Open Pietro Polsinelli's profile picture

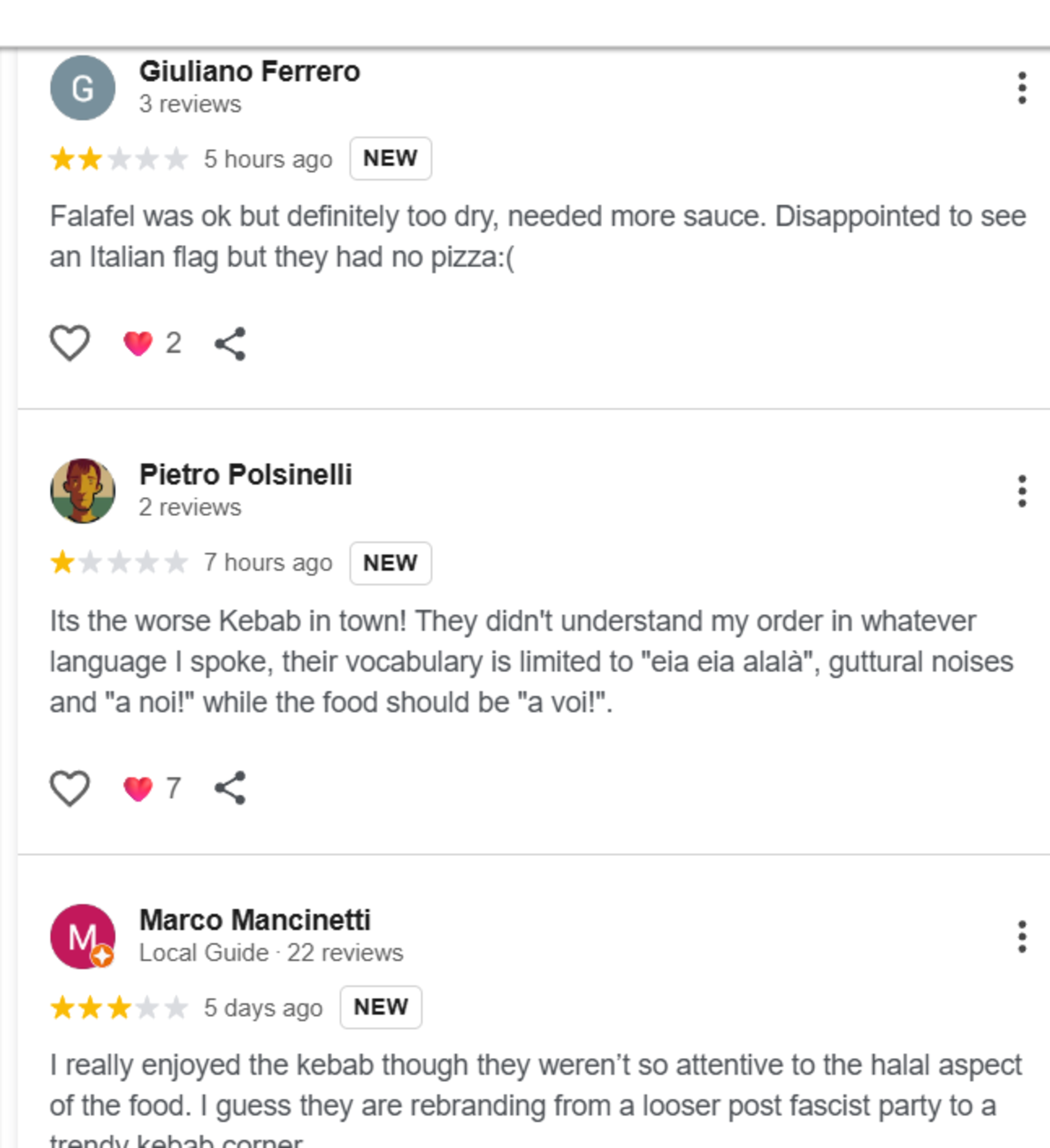(82, 491)
